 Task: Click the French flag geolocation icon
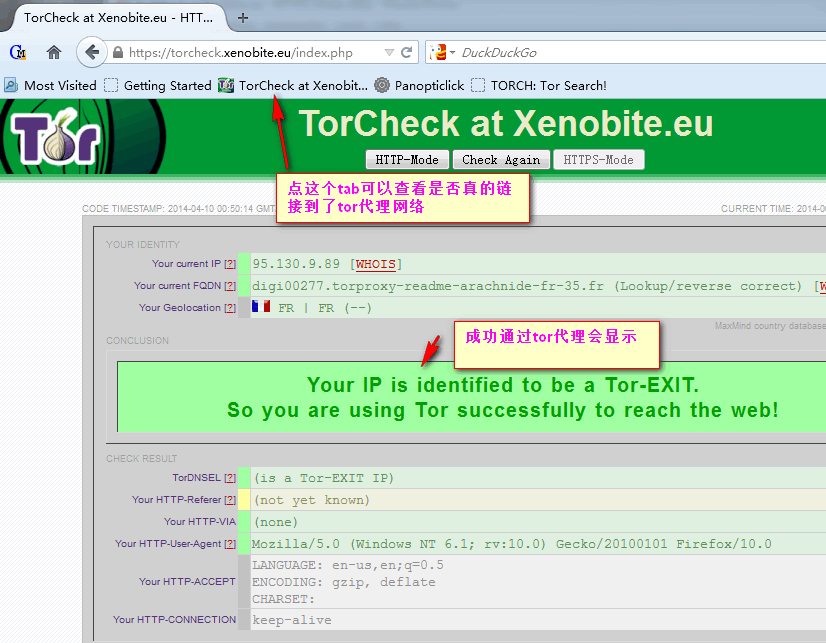tap(261, 306)
